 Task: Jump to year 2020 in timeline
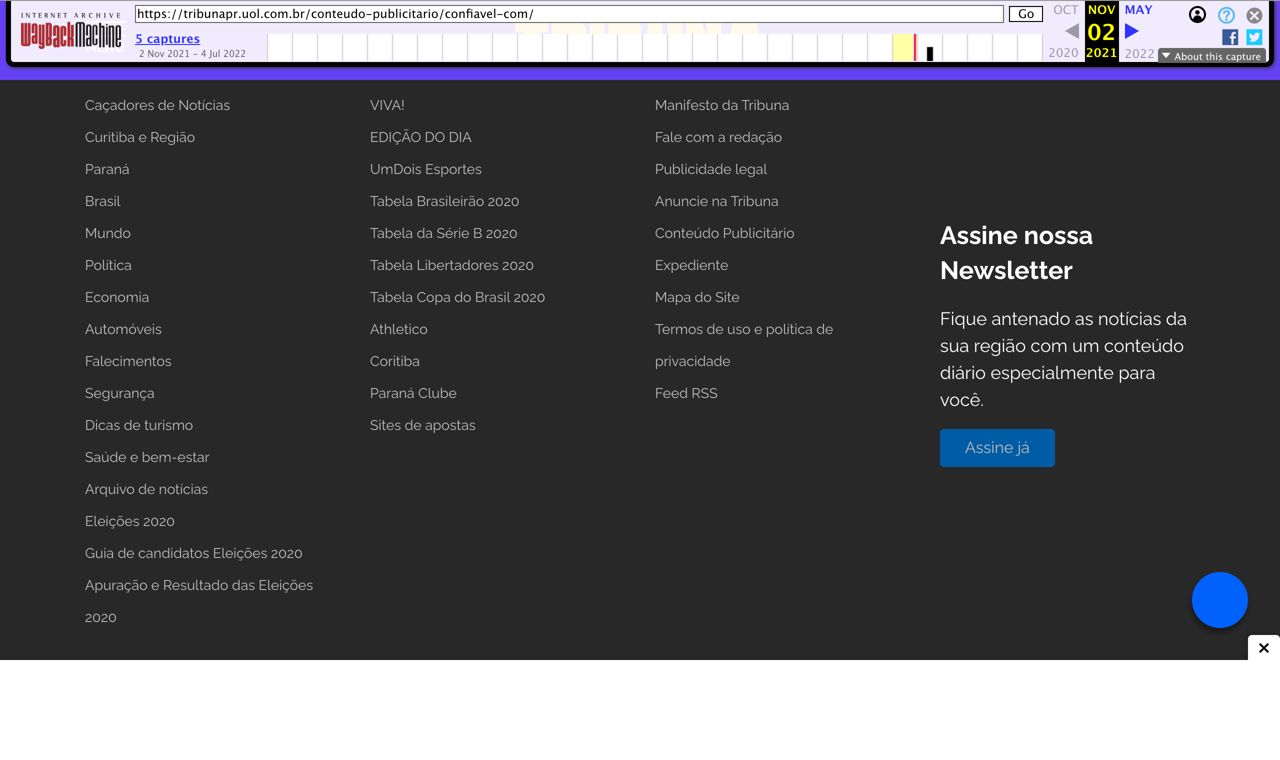click(x=1063, y=53)
